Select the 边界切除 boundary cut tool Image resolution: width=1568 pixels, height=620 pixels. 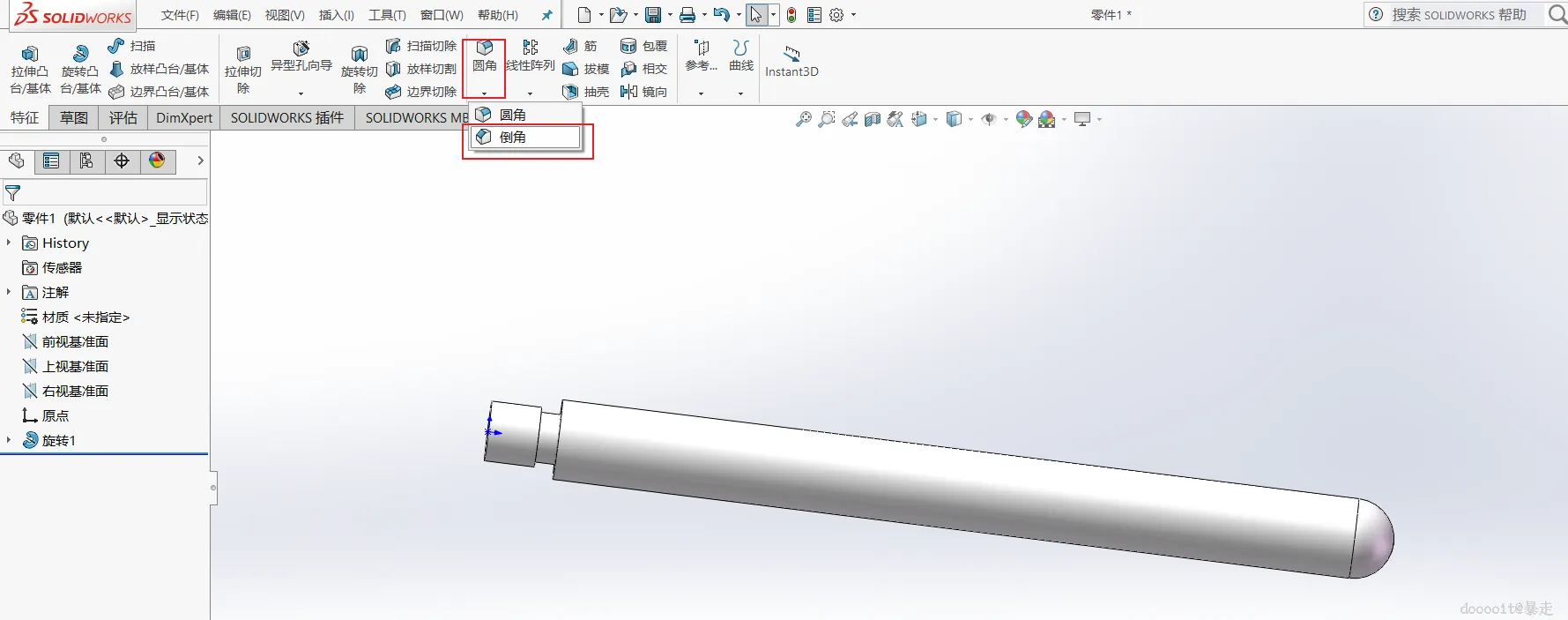pos(420,92)
